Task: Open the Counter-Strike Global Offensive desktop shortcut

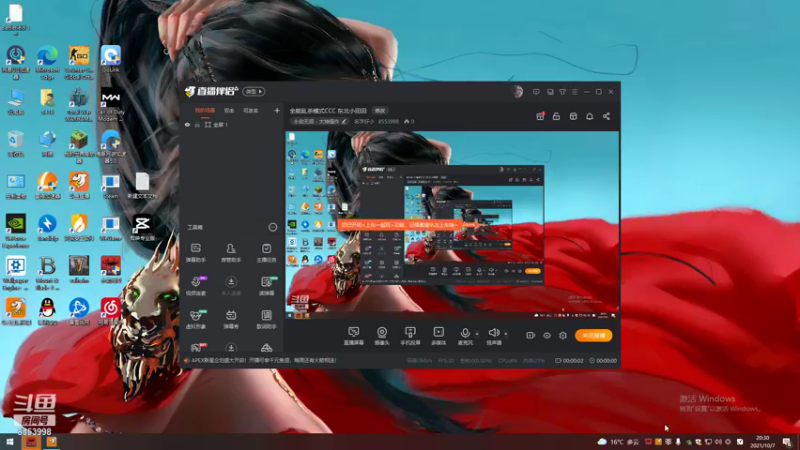Action: pos(79,62)
